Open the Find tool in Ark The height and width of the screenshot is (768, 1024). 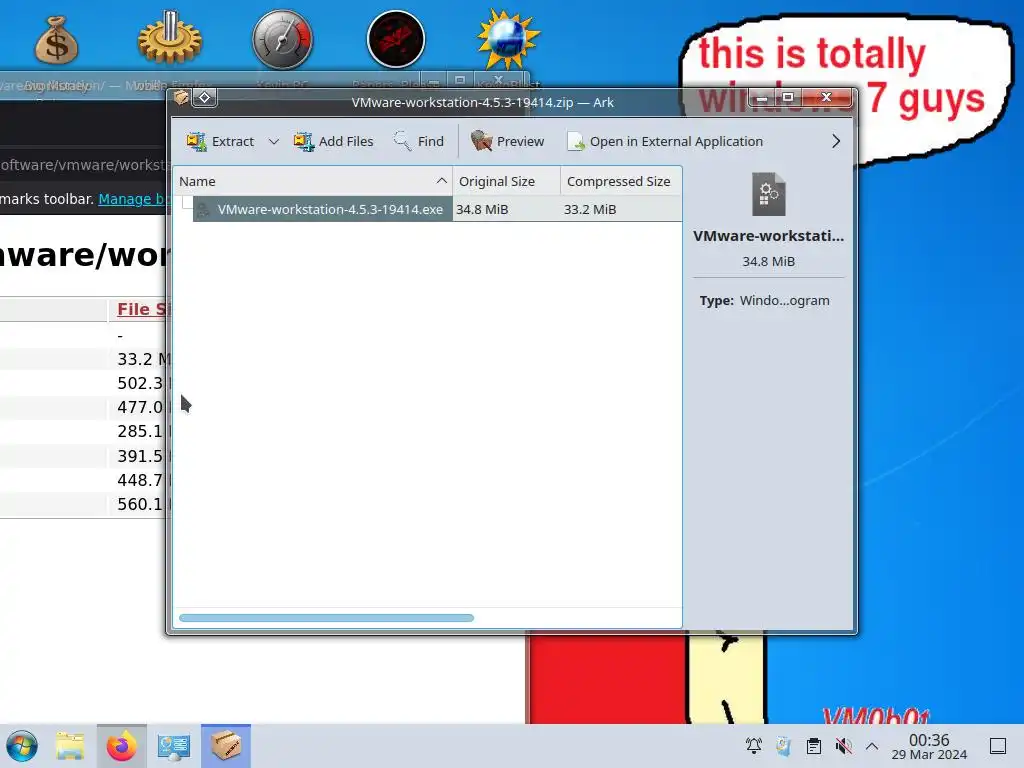419,141
